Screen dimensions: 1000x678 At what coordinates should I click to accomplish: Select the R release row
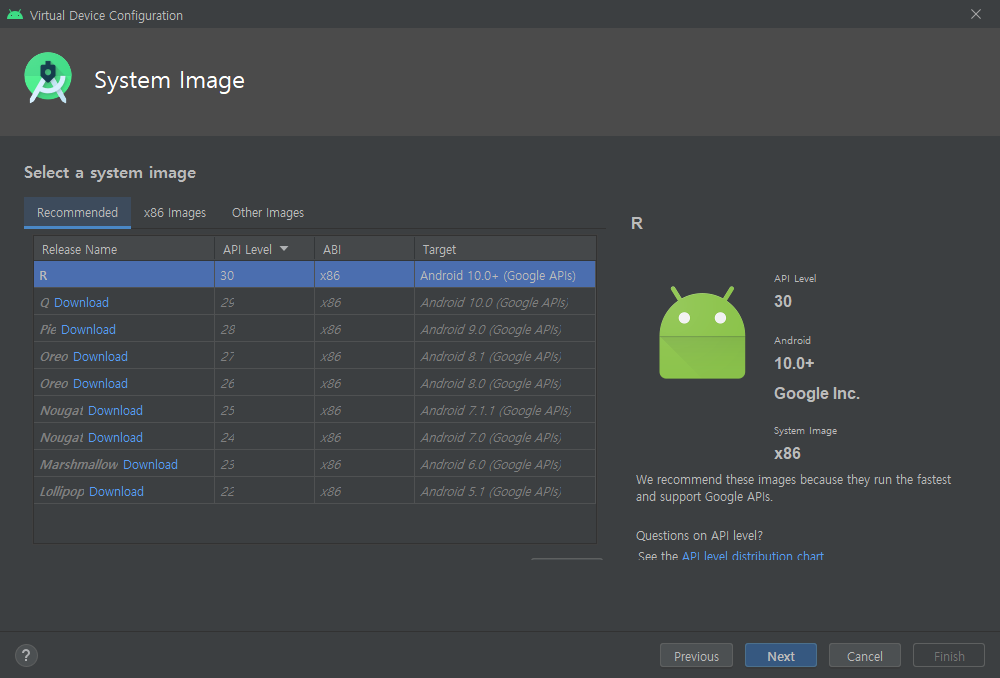click(314, 275)
